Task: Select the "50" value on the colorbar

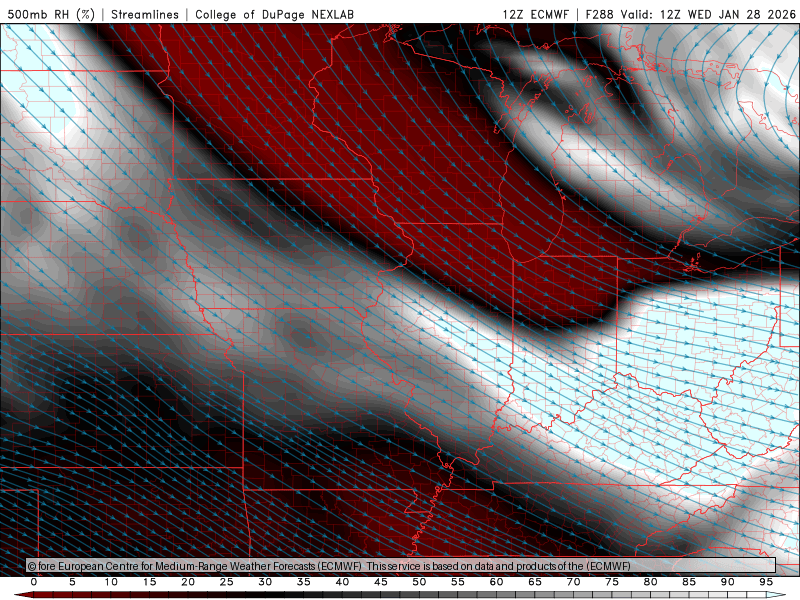Action: pyautogui.click(x=419, y=582)
